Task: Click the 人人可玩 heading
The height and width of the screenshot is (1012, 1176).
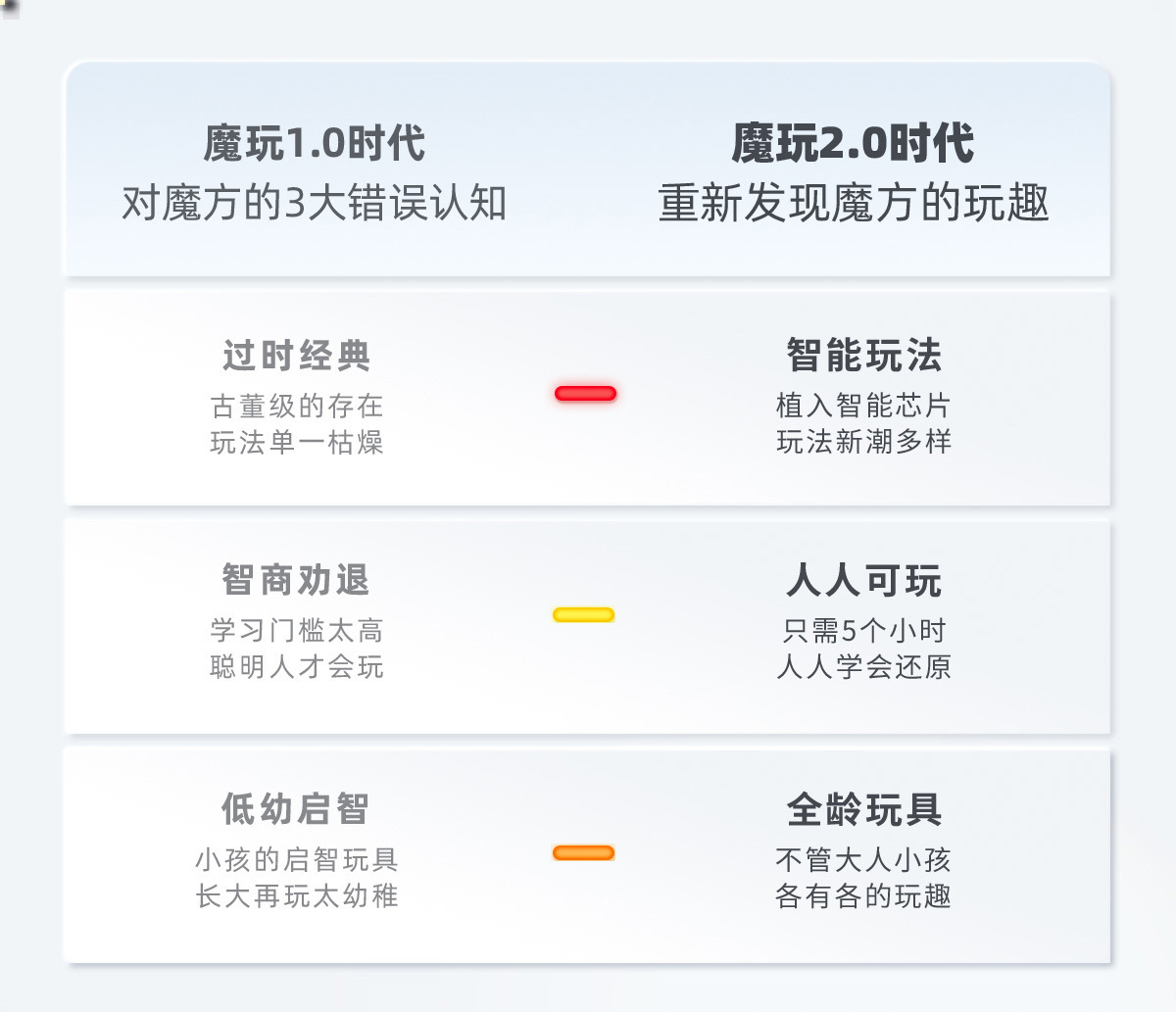Action: [x=863, y=581]
